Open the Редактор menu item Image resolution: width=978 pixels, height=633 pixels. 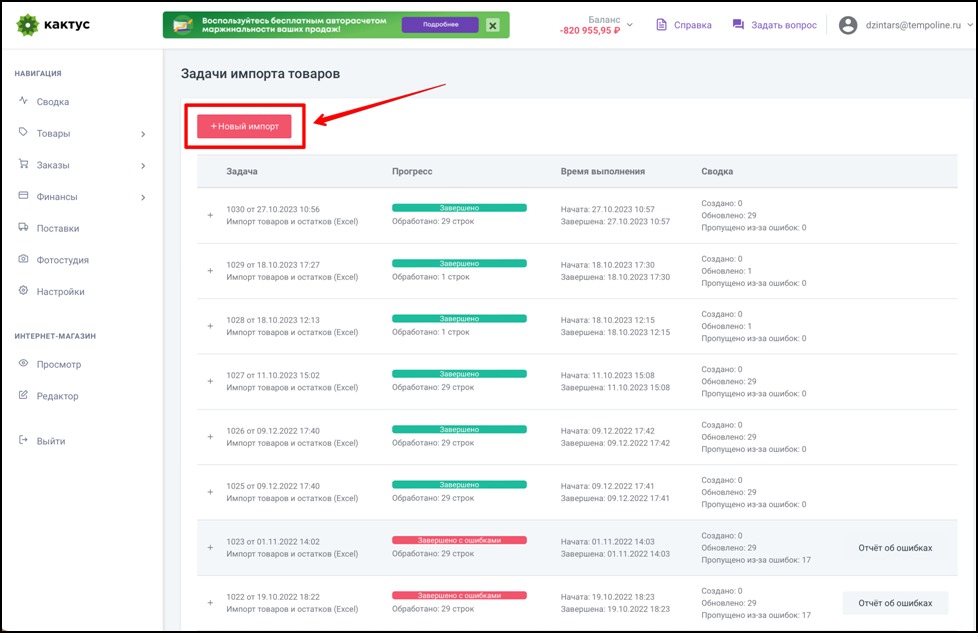tap(57, 396)
